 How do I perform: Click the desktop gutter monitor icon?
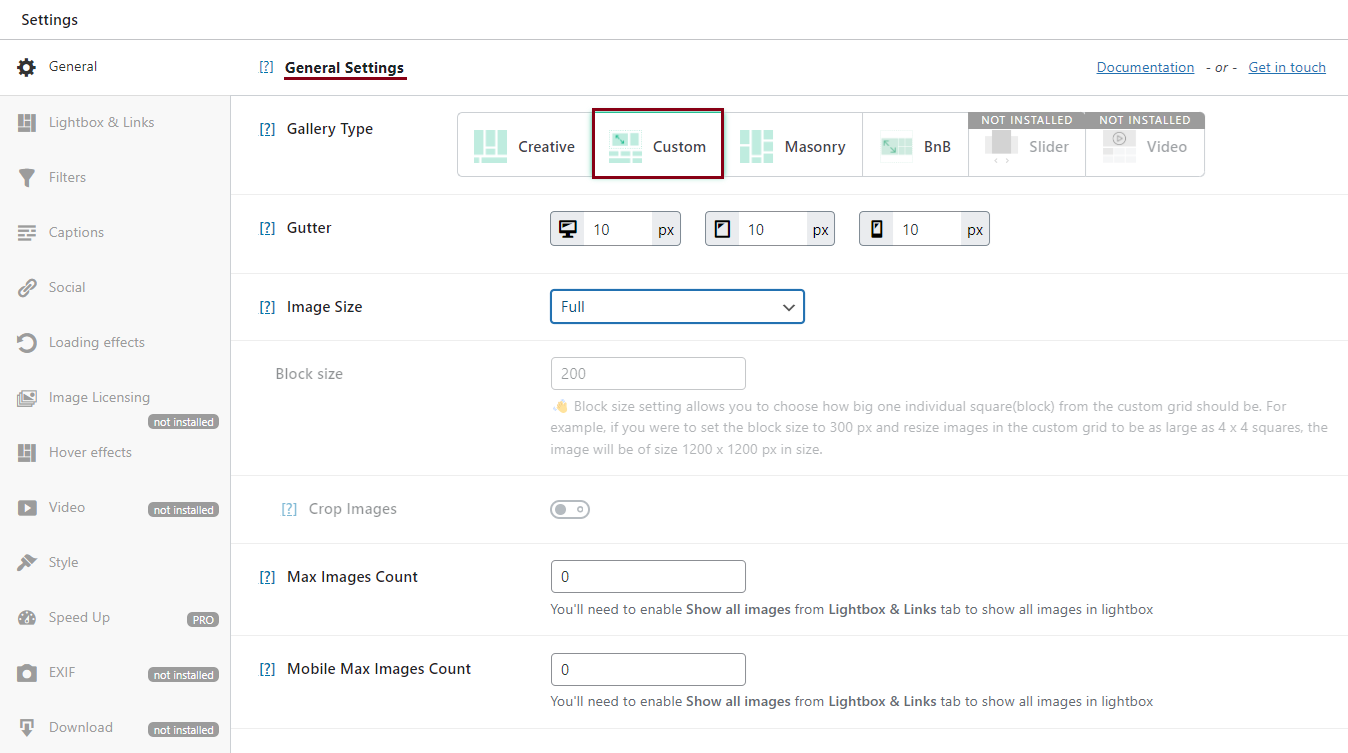tap(568, 229)
